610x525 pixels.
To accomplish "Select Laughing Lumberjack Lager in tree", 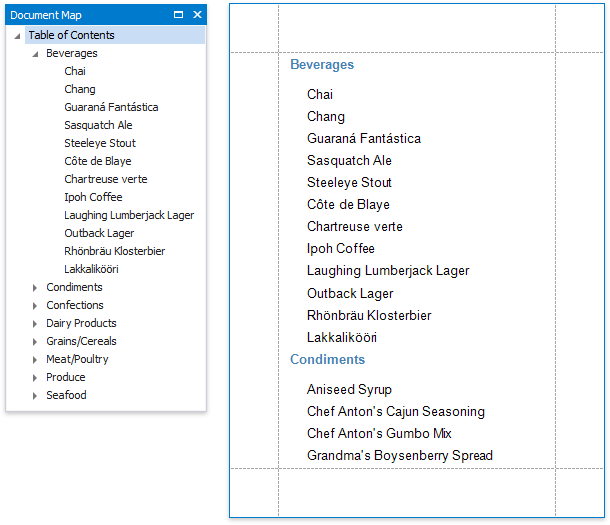I will coord(129,216).
